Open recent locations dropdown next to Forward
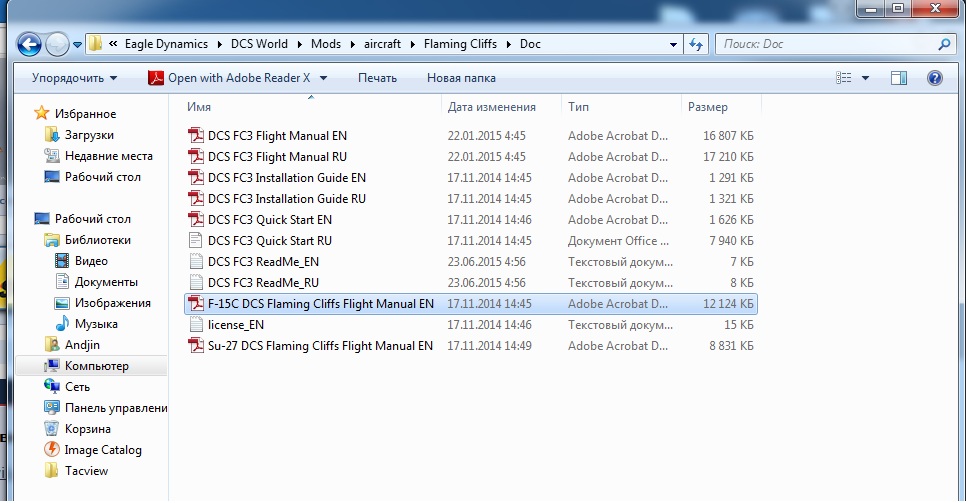Viewport: 969px width, 503px height. pos(77,44)
